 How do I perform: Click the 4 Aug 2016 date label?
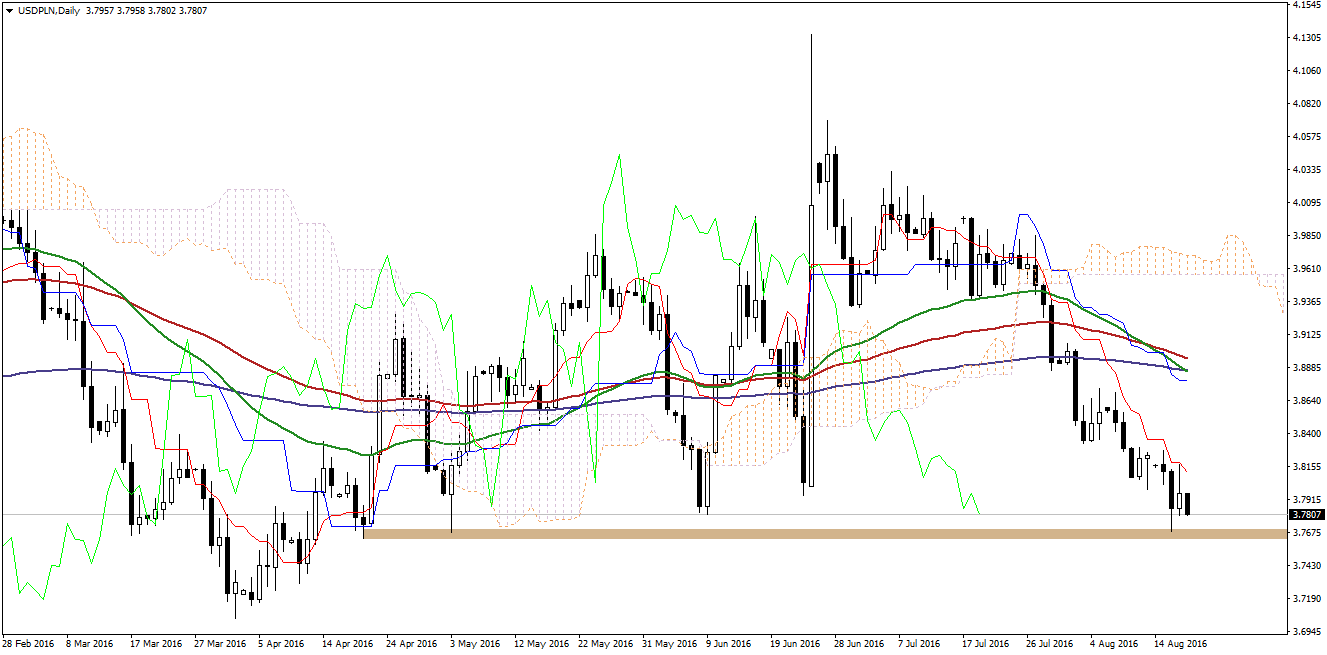(1113, 644)
